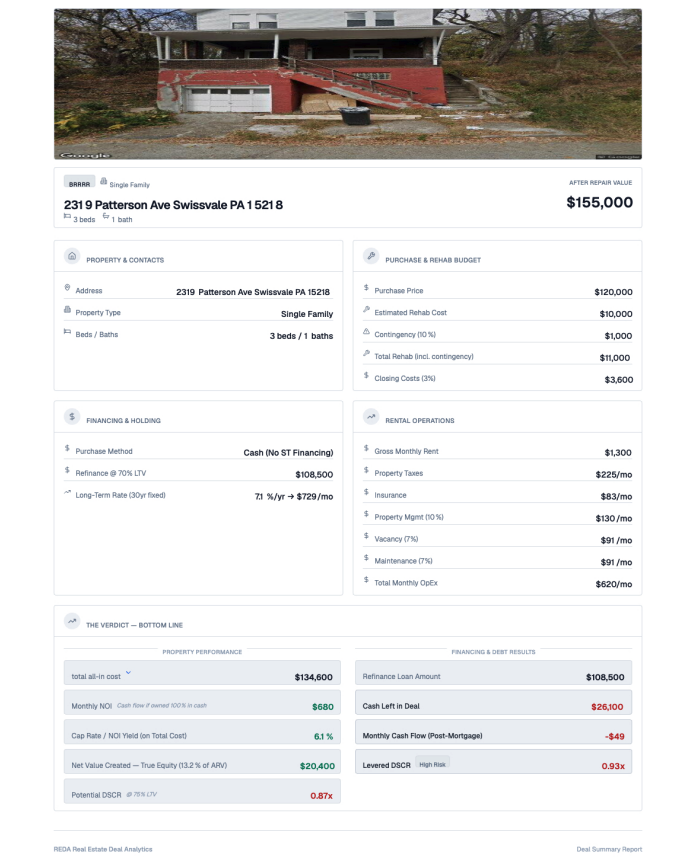Click the 7.1 %/yr → $729/mo rate value
The image size is (674, 866).
(x=294, y=497)
